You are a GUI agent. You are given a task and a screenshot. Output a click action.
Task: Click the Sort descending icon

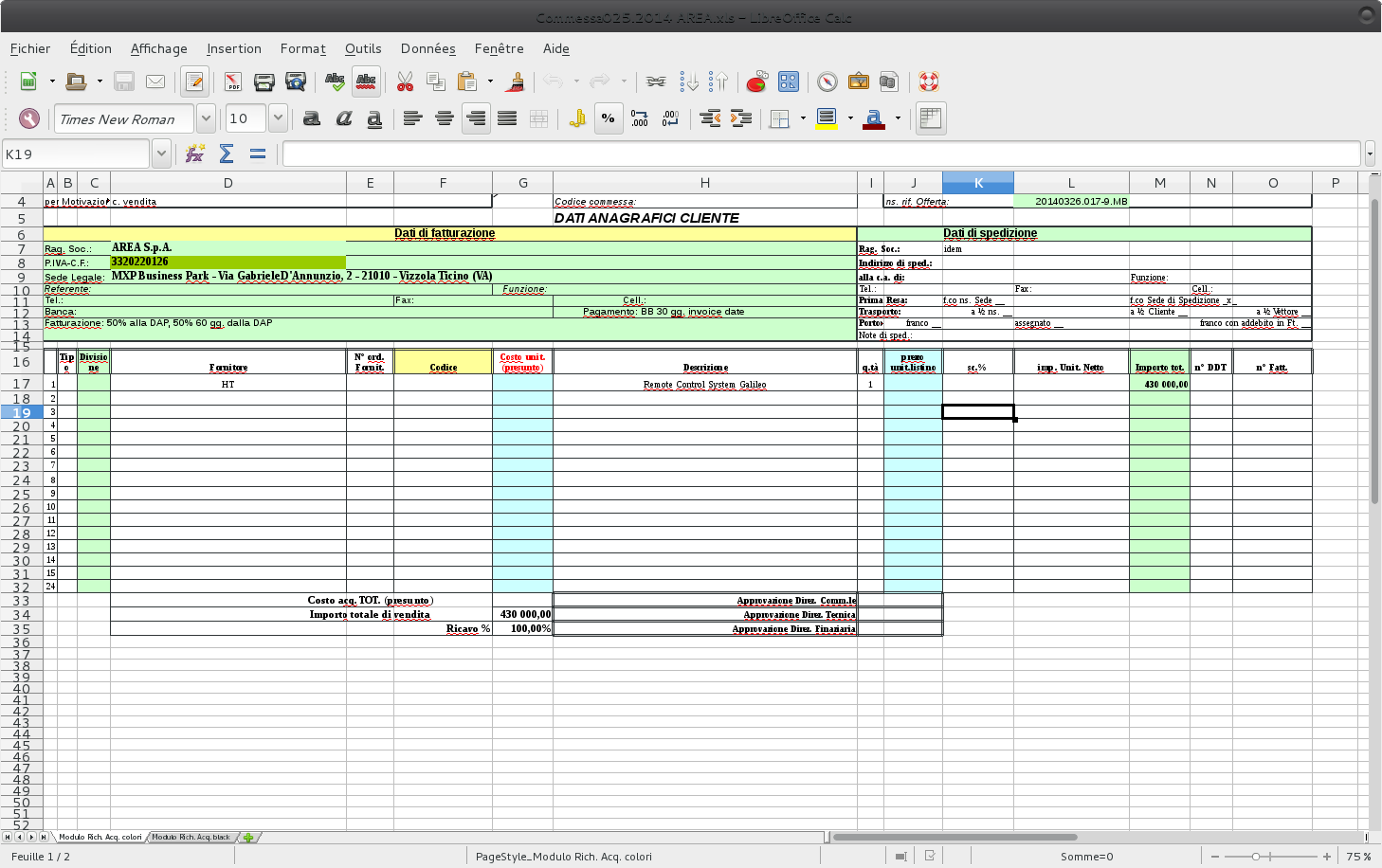click(718, 81)
